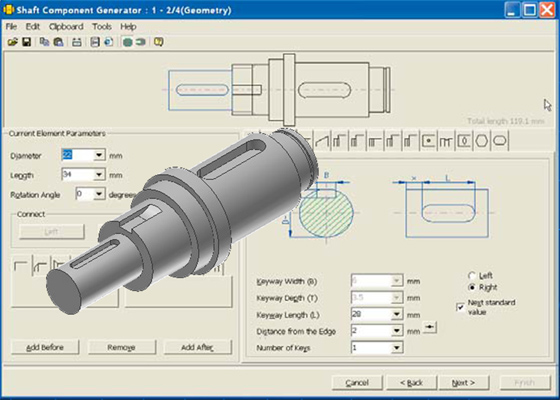Click the greyed Finish button
The width and height of the screenshot is (560, 400).
coord(524,383)
